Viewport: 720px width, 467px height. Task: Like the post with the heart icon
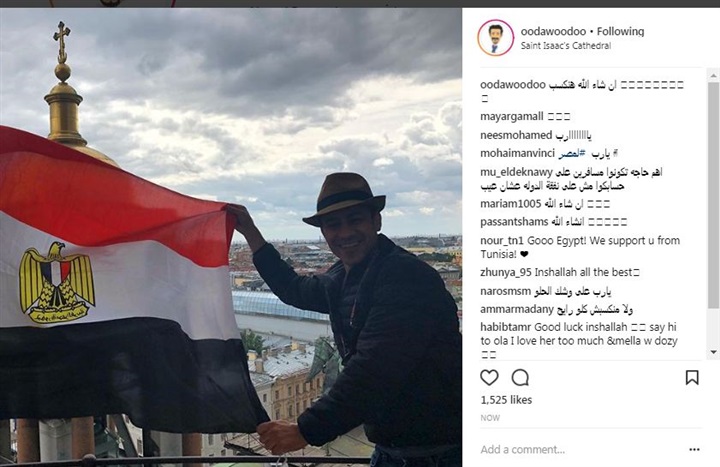pyautogui.click(x=489, y=377)
